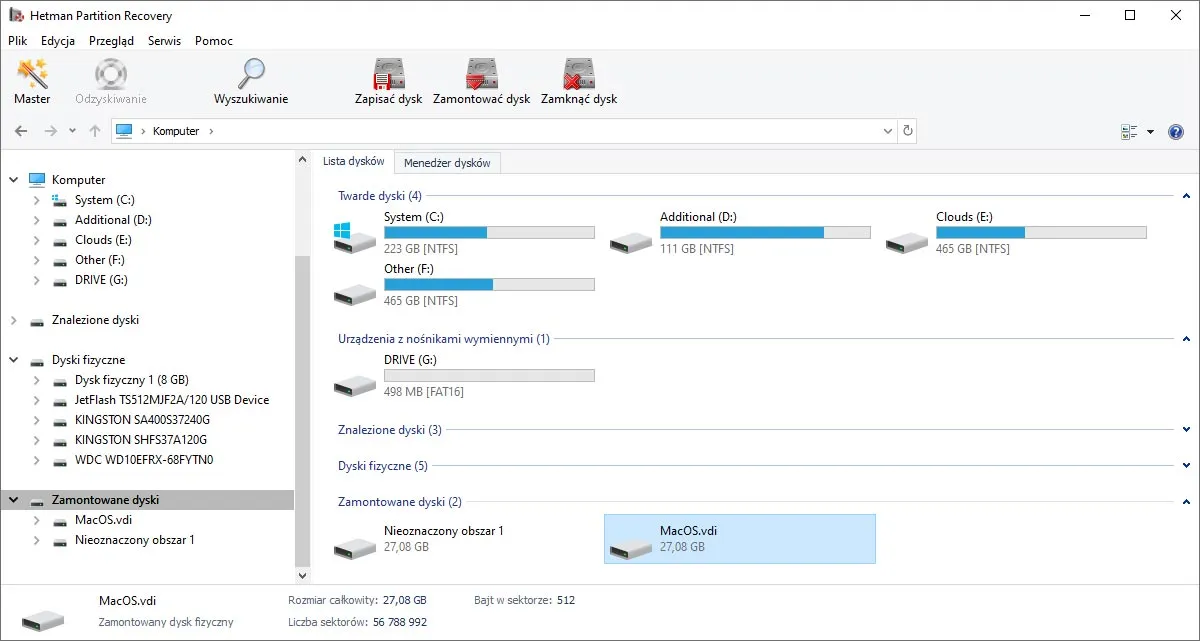Screen dimensions: 1200x641
Task: Select WDC WD10EFRX-68FYTN0 in the tree
Action: pyautogui.click(x=143, y=460)
